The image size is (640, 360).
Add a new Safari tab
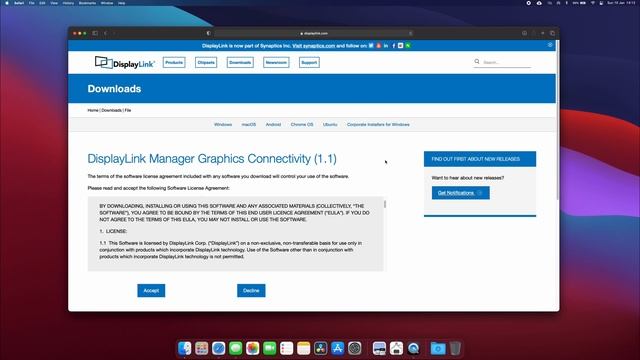coord(543,33)
